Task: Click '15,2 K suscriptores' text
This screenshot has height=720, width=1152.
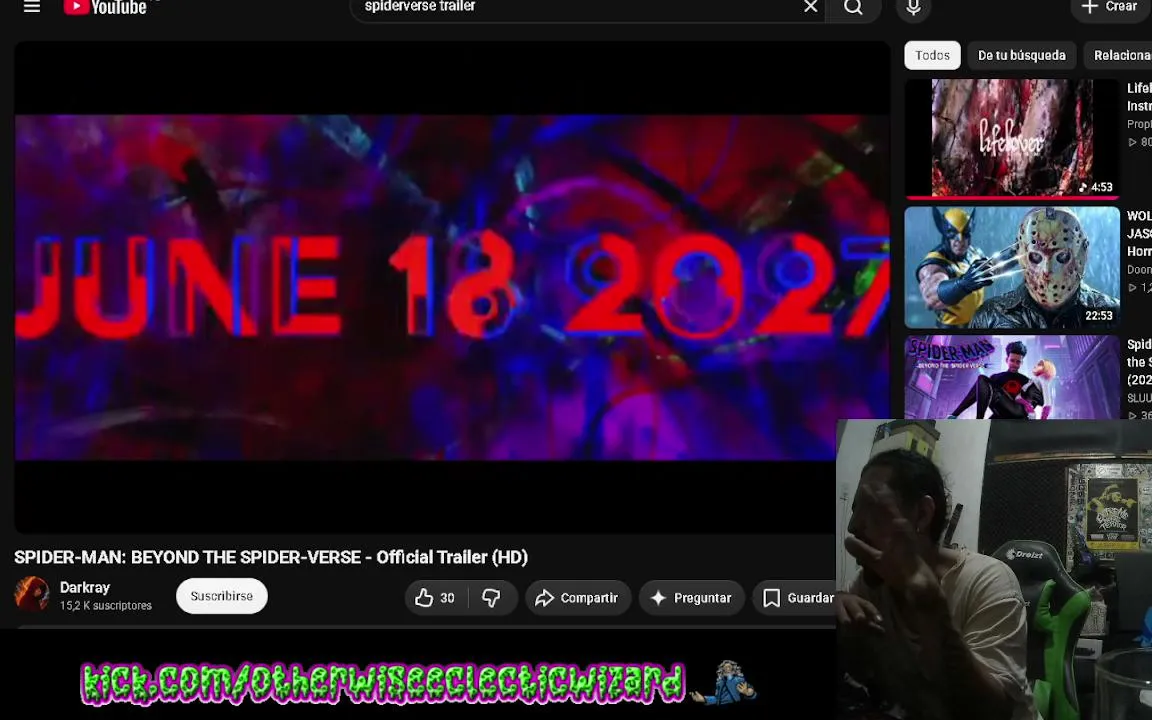Action: tap(106, 606)
